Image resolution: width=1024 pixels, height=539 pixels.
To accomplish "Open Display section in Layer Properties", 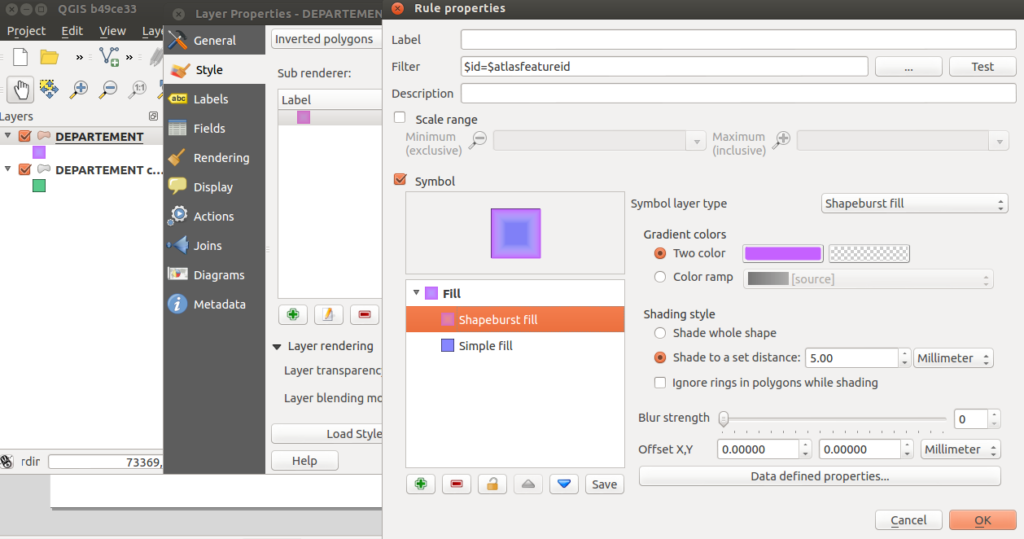I will (x=214, y=188).
